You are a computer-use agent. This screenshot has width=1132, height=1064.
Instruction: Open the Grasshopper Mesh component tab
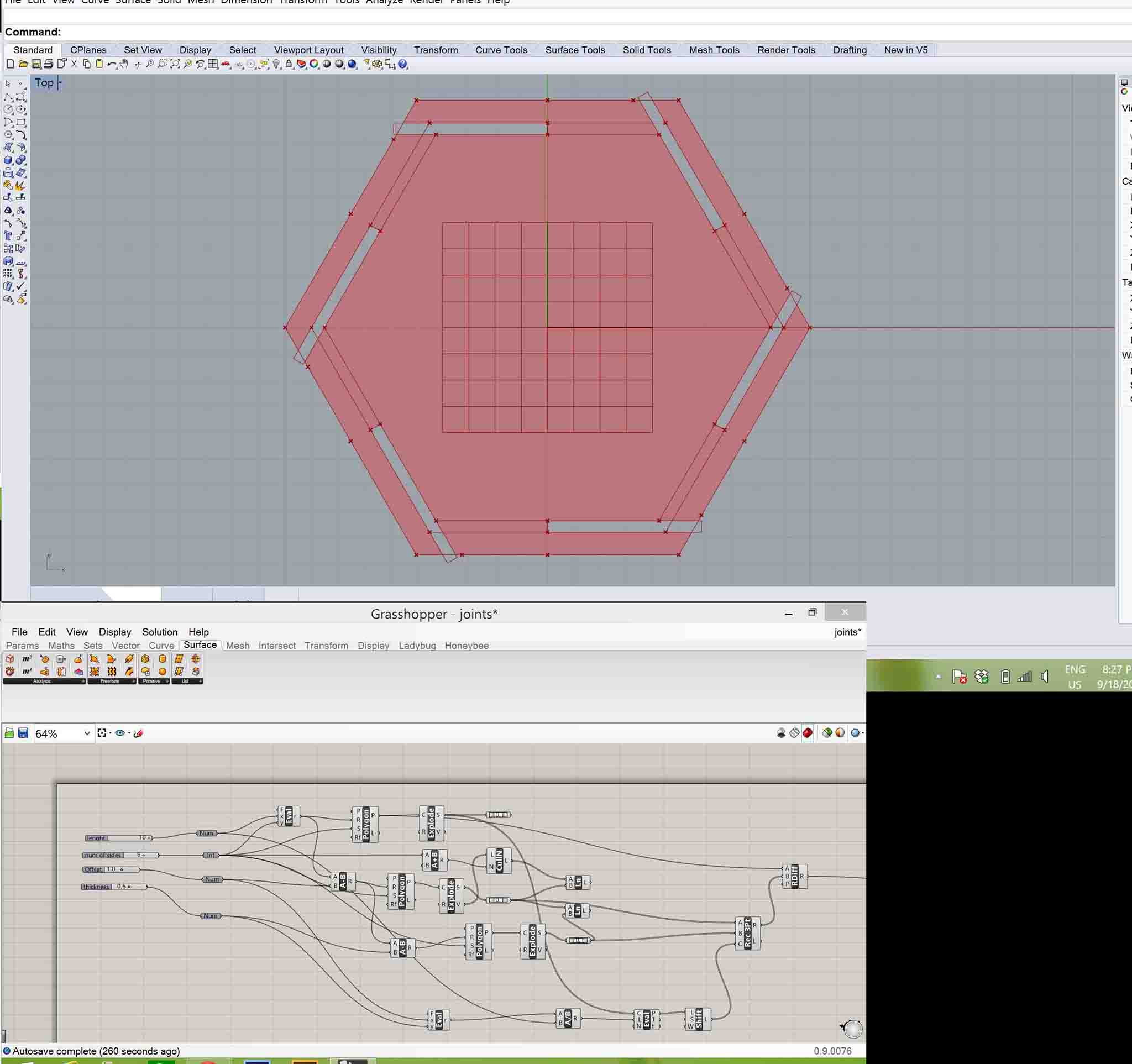click(x=238, y=646)
